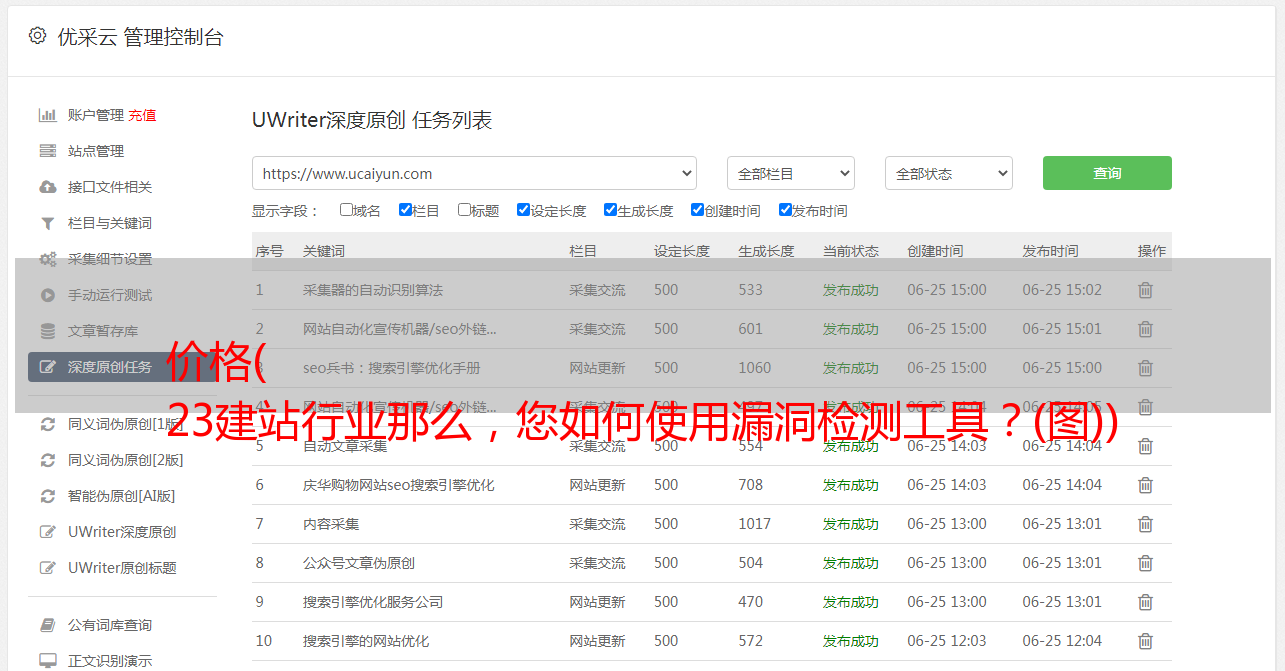Click the gear icon beside 优采云 管理控制台
The width and height of the screenshot is (1285, 671).
[x=37, y=36]
